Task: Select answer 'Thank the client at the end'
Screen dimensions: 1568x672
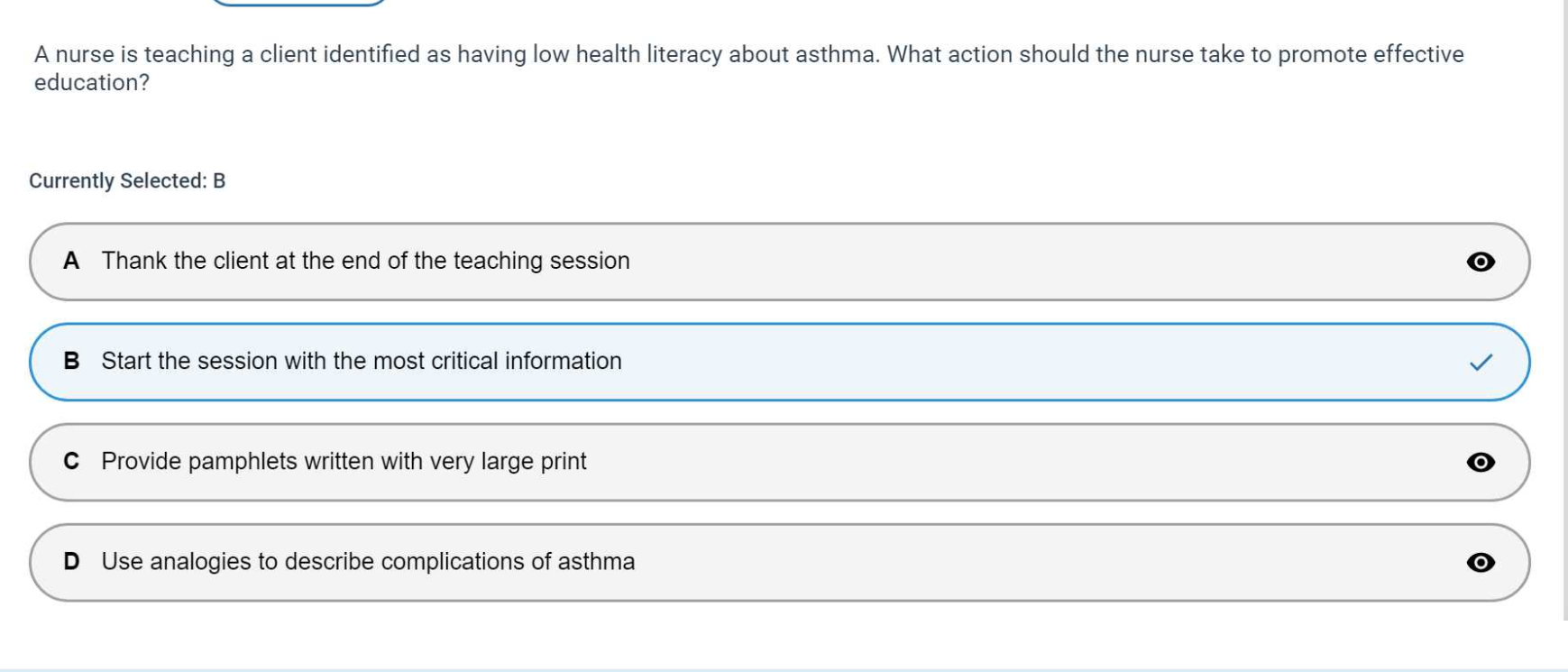Action: tap(365, 261)
